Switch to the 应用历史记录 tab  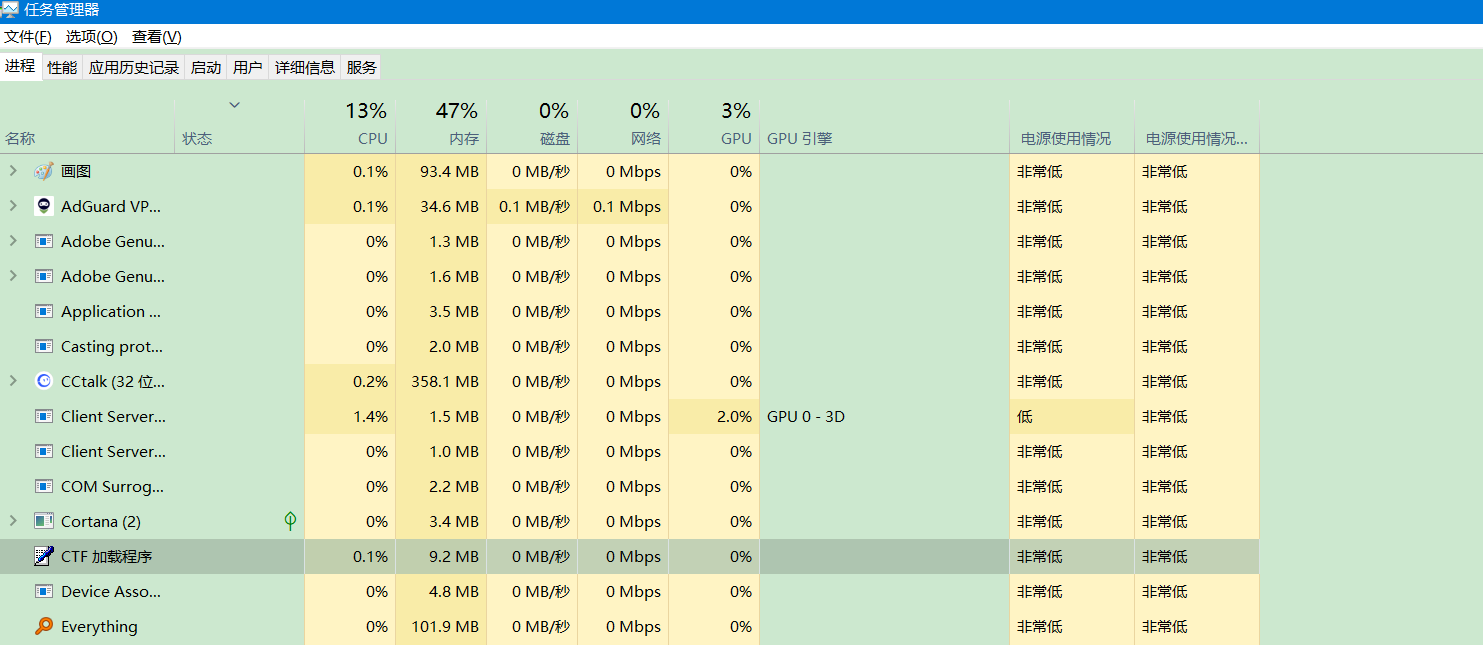point(134,67)
